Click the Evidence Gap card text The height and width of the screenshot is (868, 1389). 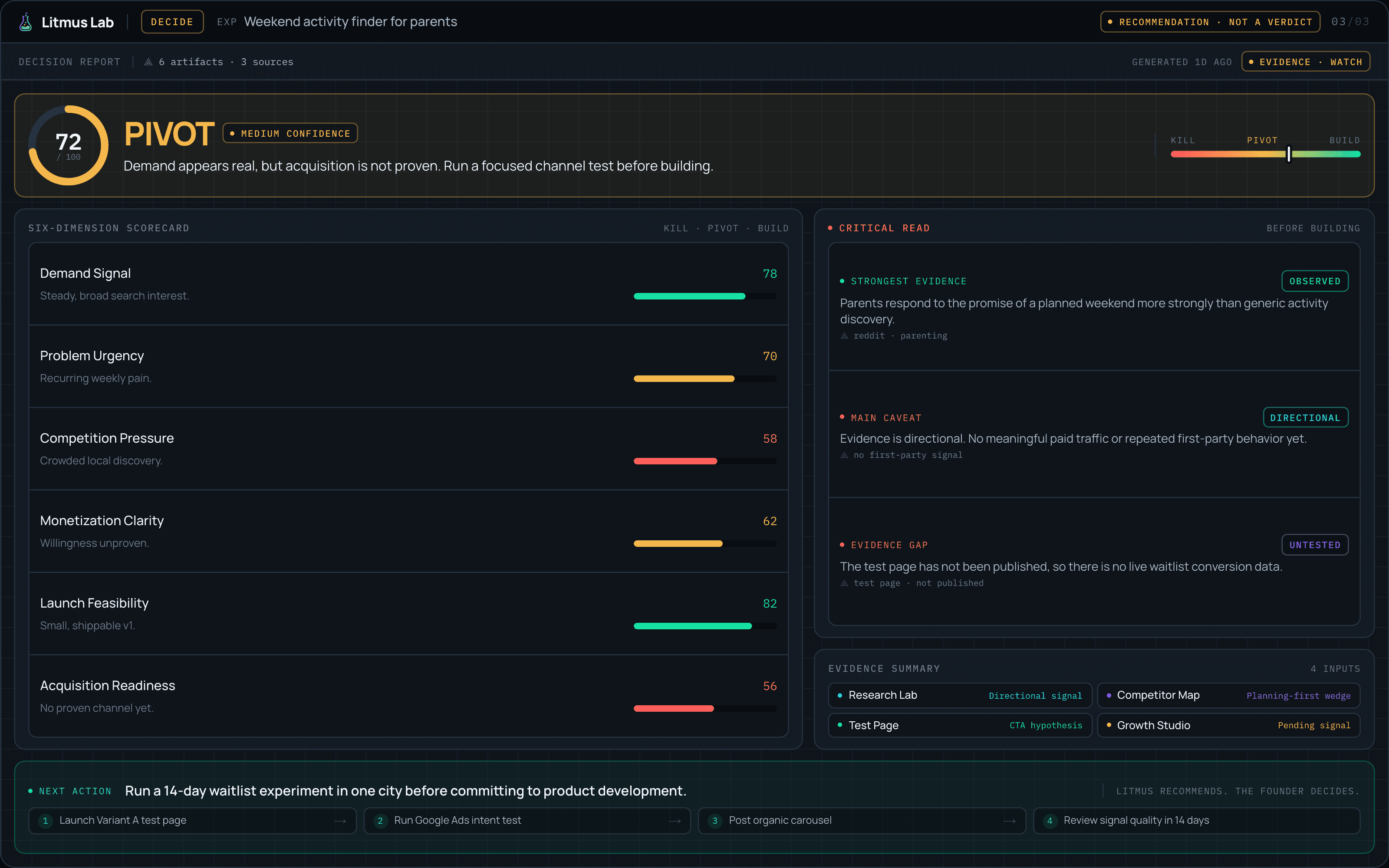coord(1061,567)
